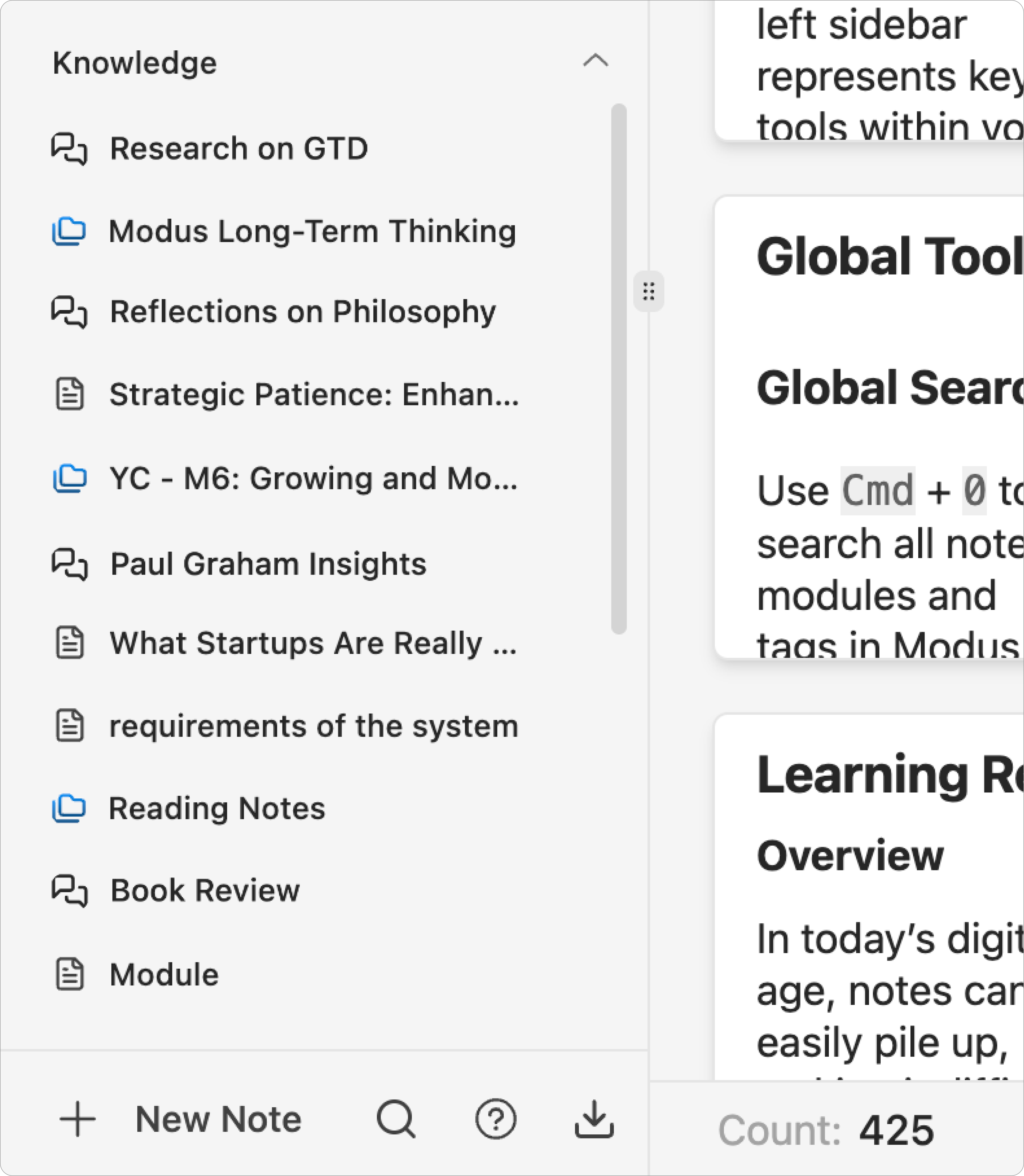Open the Module note
This screenshot has width=1024, height=1176.
click(x=164, y=974)
